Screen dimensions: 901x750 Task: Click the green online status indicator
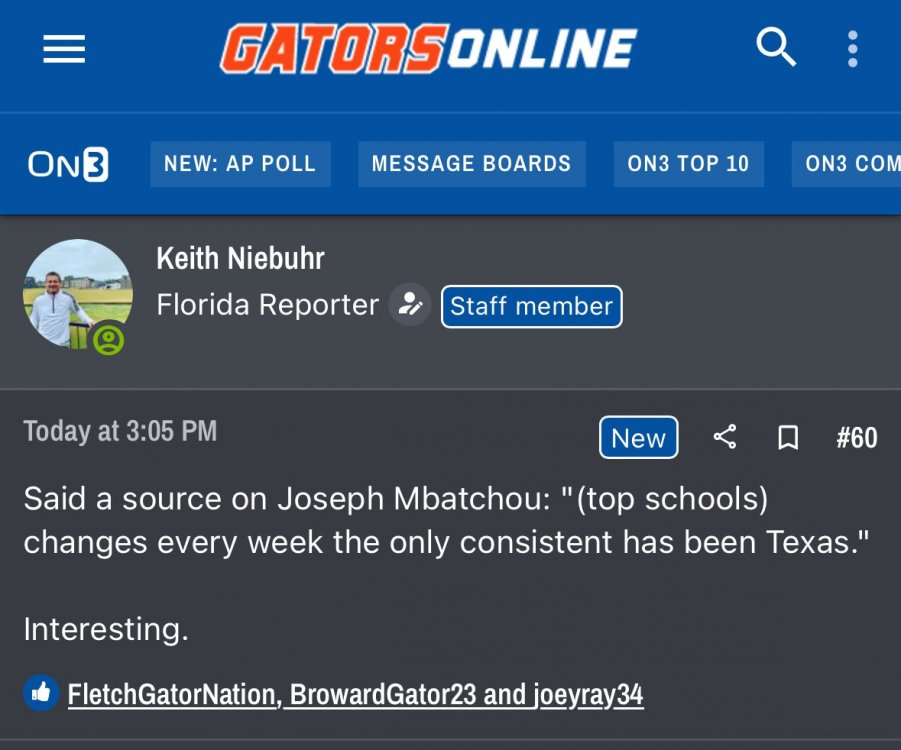108,341
